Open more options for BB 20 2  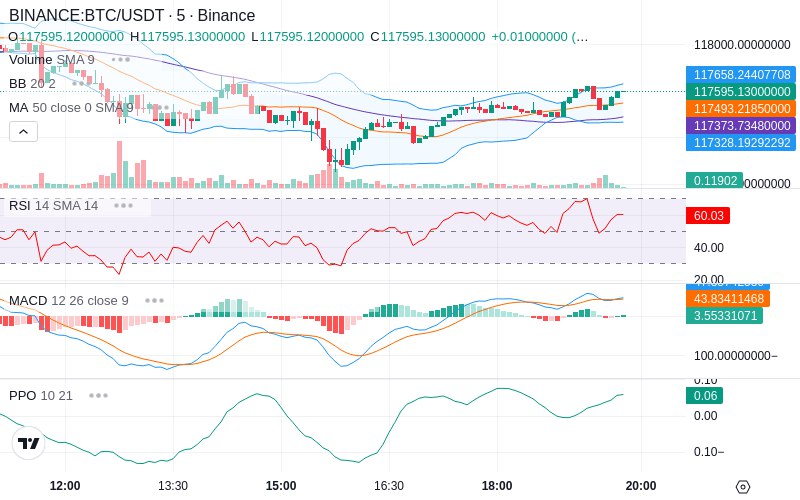tap(82, 83)
